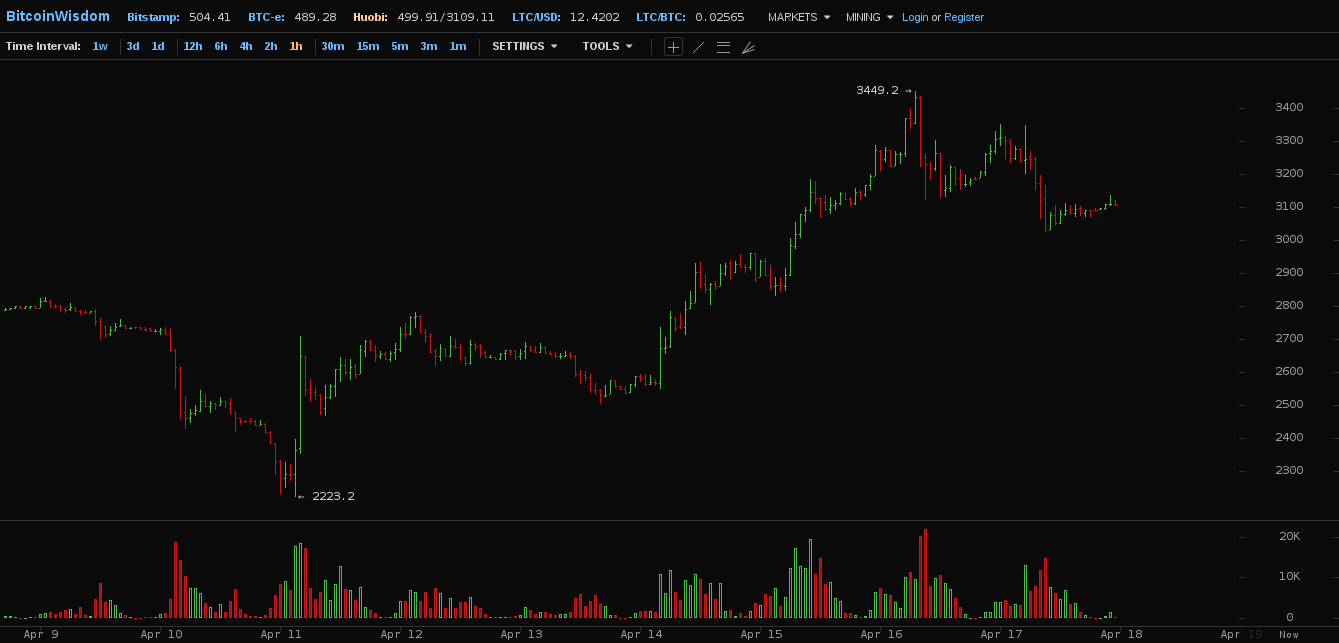Select the horizontal lines tool
This screenshot has width=1339, height=643.
723,47
